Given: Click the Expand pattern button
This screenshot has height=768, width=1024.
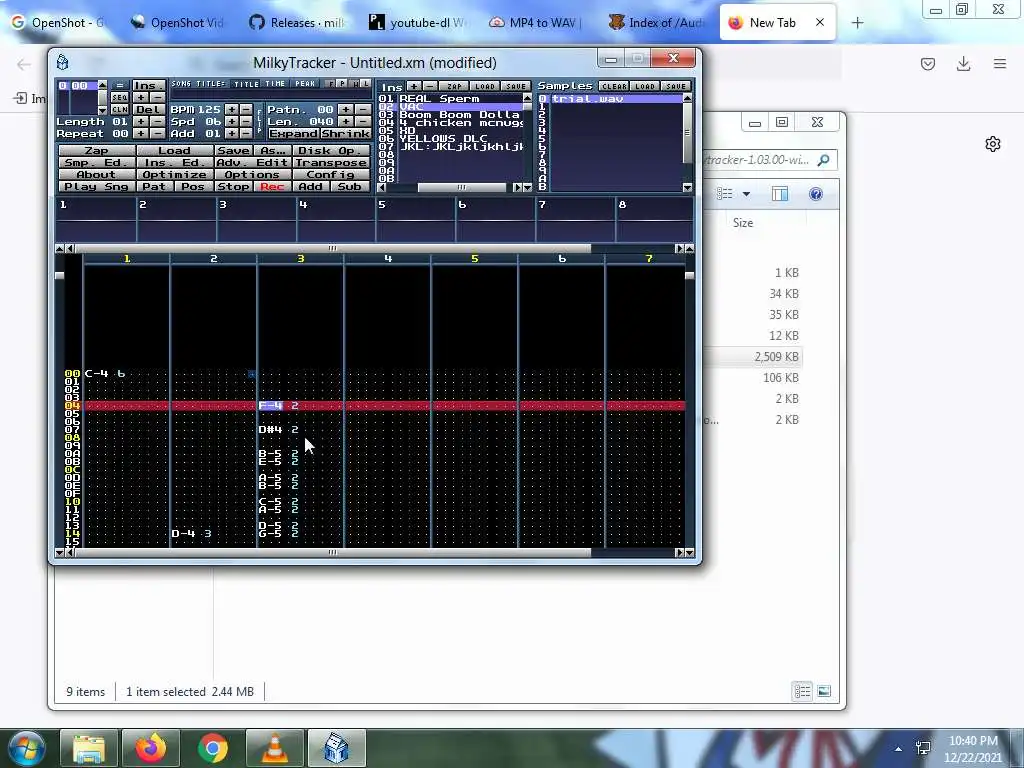Looking at the screenshot, I should (x=293, y=133).
